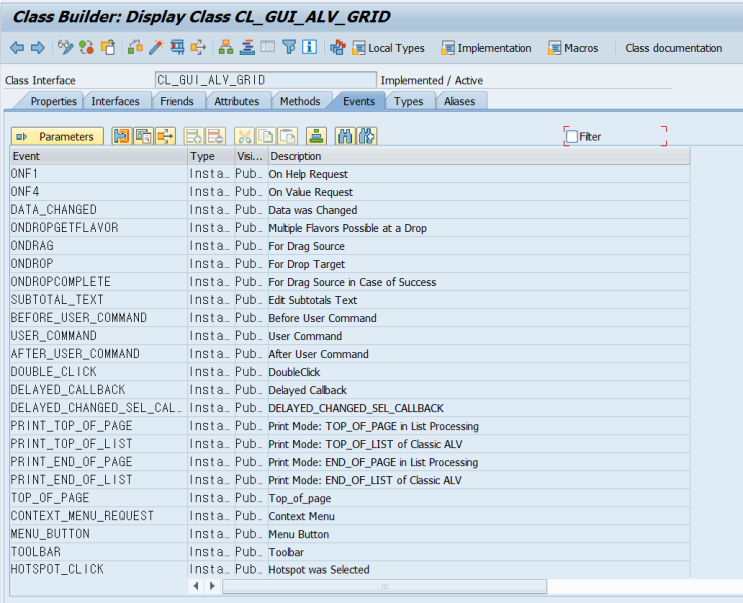Open the Display Object List hierarchy icon
This screenshot has height=603, width=743.
tap(226, 47)
